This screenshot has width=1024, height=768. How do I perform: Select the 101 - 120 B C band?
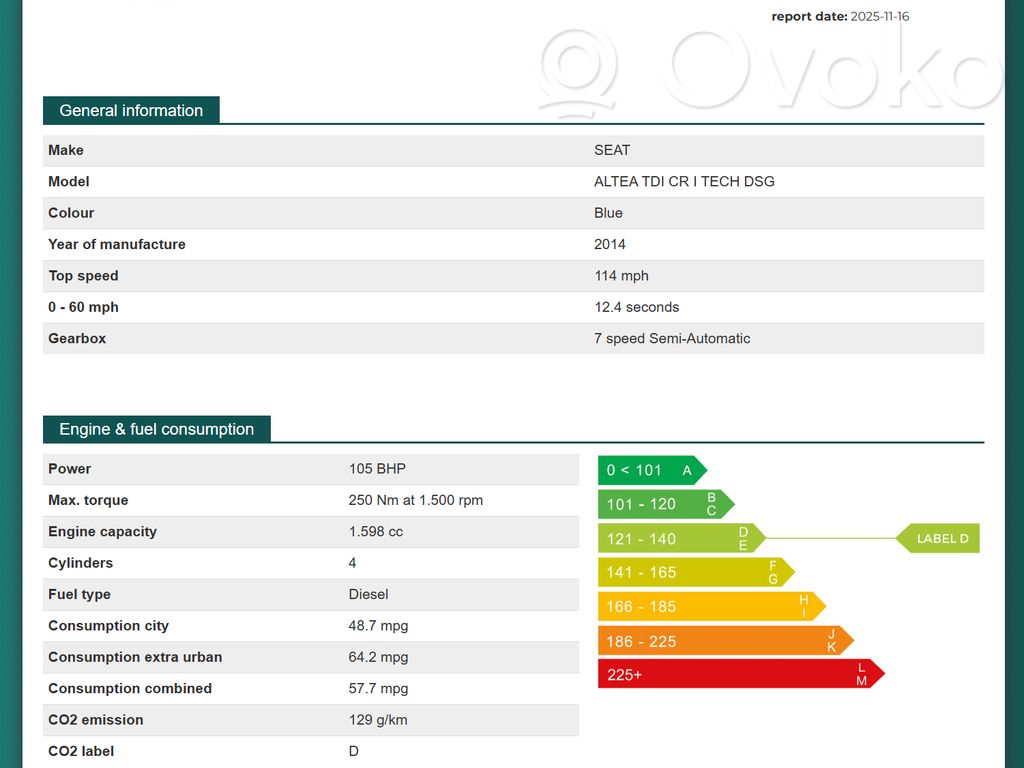coord(666,504)
